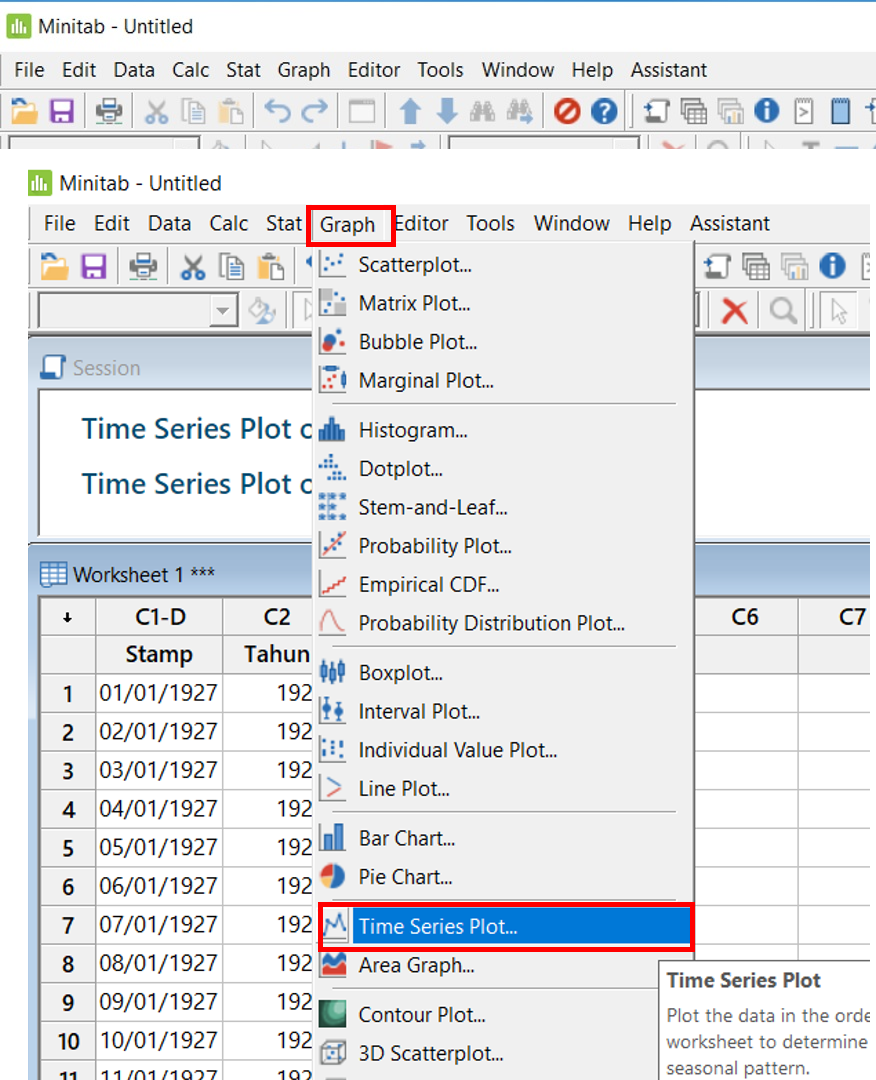Select Empirical CDF... menu entry
876x1080 pixels.
click(503, 585)
